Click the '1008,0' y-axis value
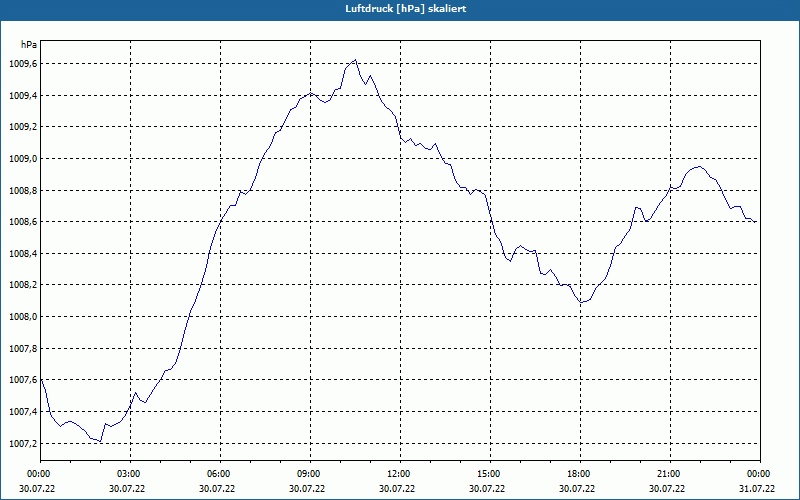 point(23,317)
